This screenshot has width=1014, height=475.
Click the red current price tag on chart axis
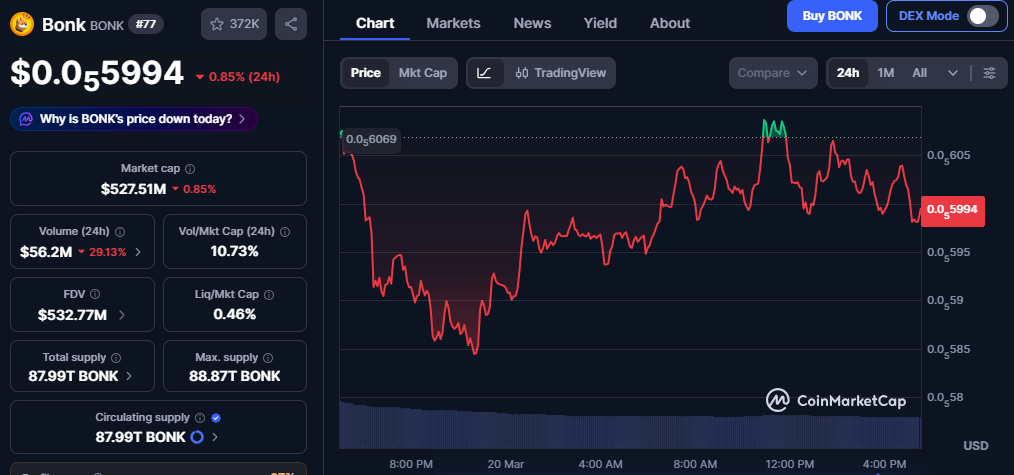(x=953, y=211)
